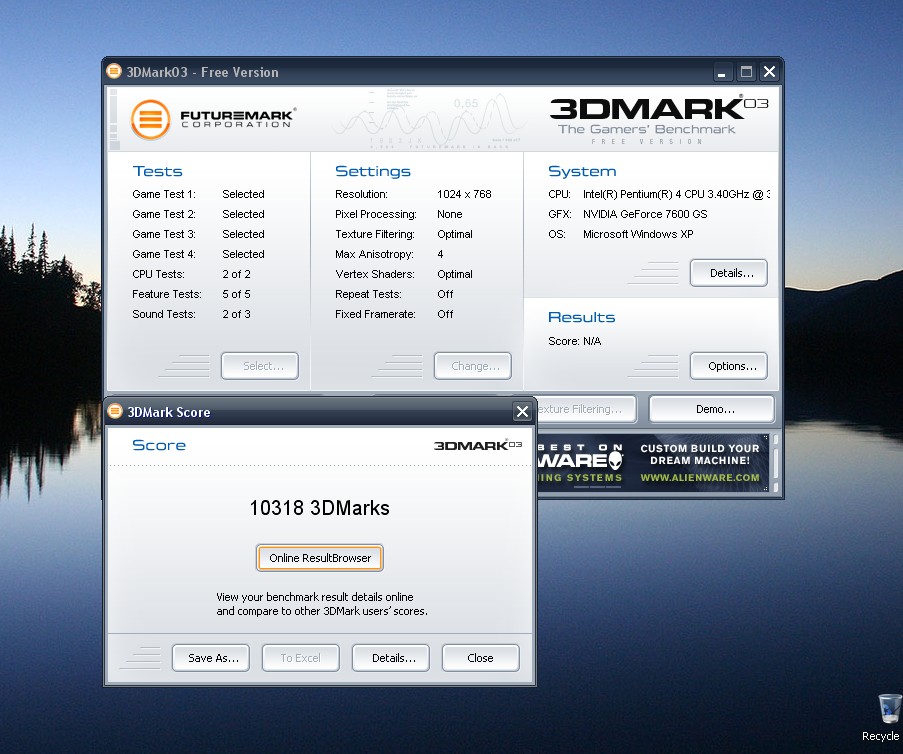Maximize the 3DMark03 main window
903x754 pixels.
(746, 72)
